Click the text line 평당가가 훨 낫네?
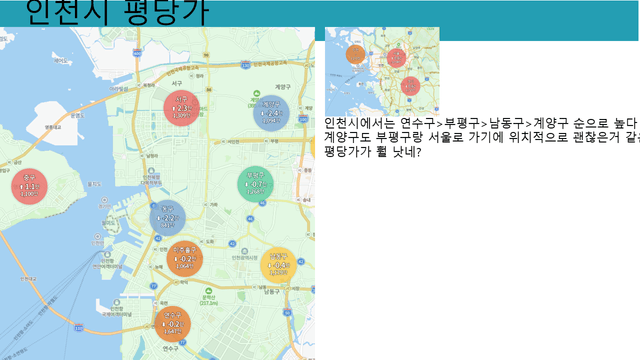This screenshot has width=640, height=360. [x=372, y=151]
